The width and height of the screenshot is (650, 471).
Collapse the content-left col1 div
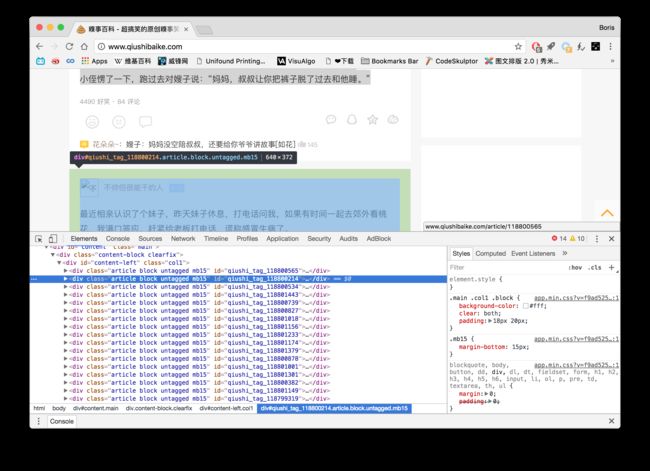[x=59, y=263]
